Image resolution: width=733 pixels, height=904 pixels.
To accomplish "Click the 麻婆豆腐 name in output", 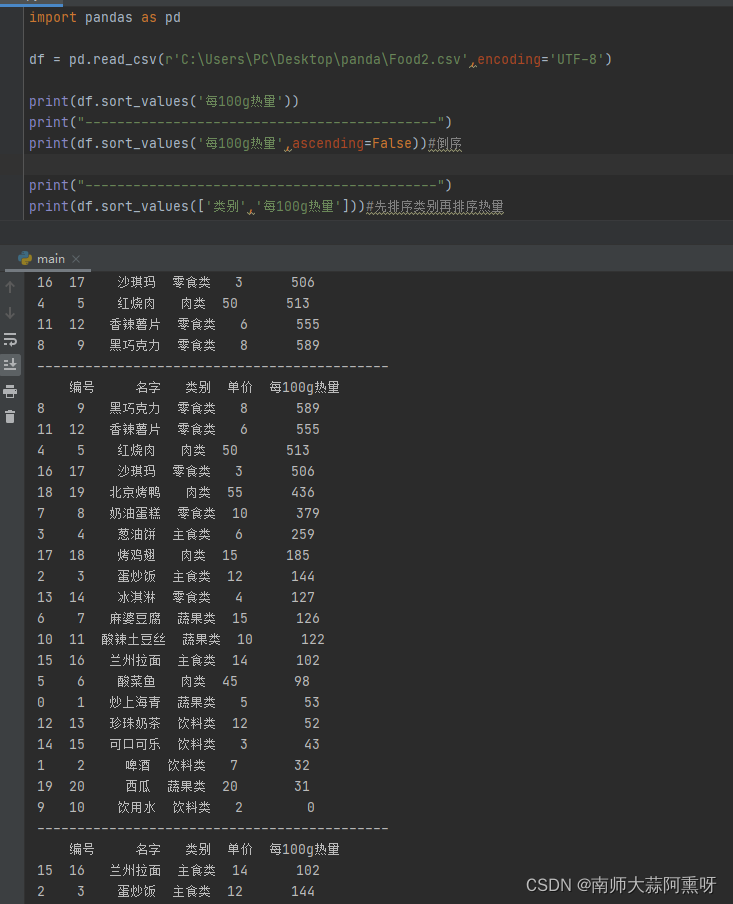I will point(135,618).
